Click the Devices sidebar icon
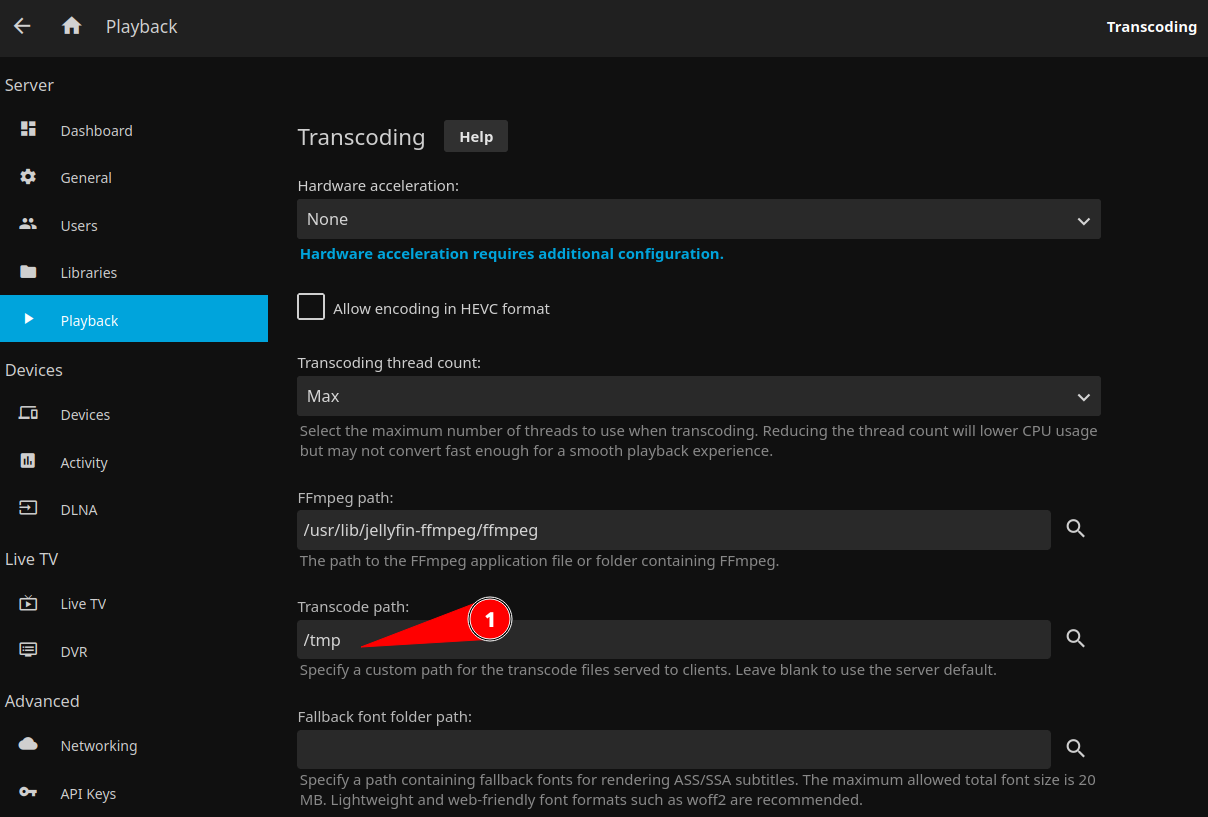 27,414
